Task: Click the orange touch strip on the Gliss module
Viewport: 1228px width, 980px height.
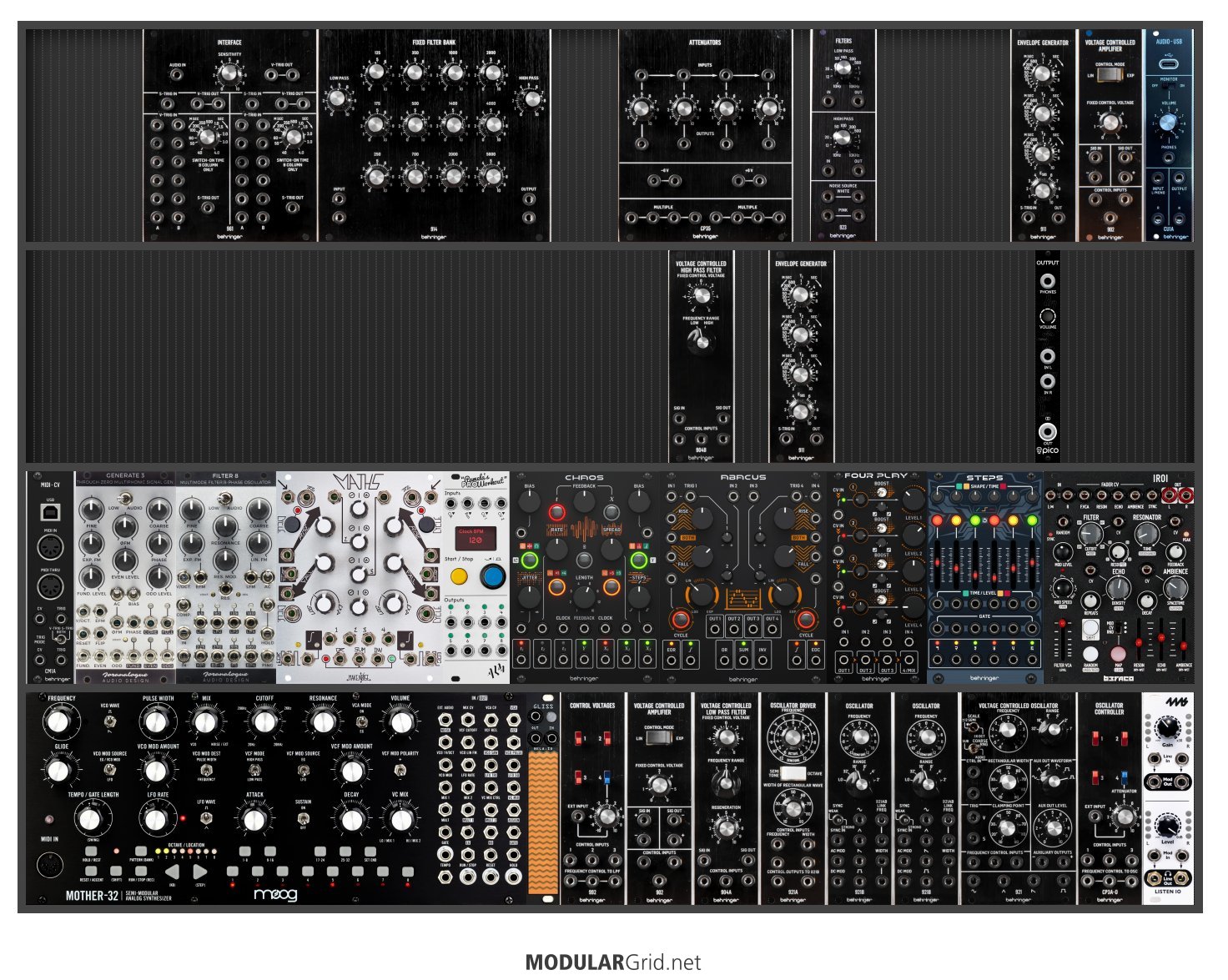Action: [x=543, y=823]
